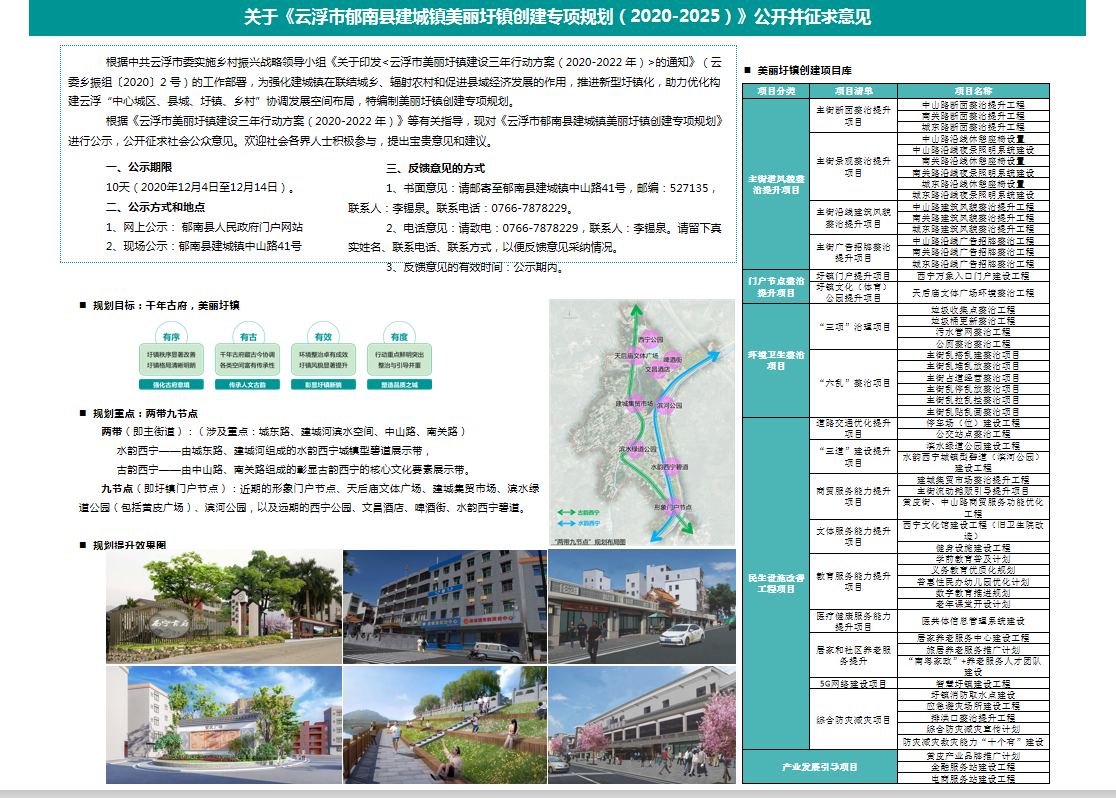The image size is (1116, 798).
Task: Click the 规划提升效果图 heading
Action: coord(129,545)
